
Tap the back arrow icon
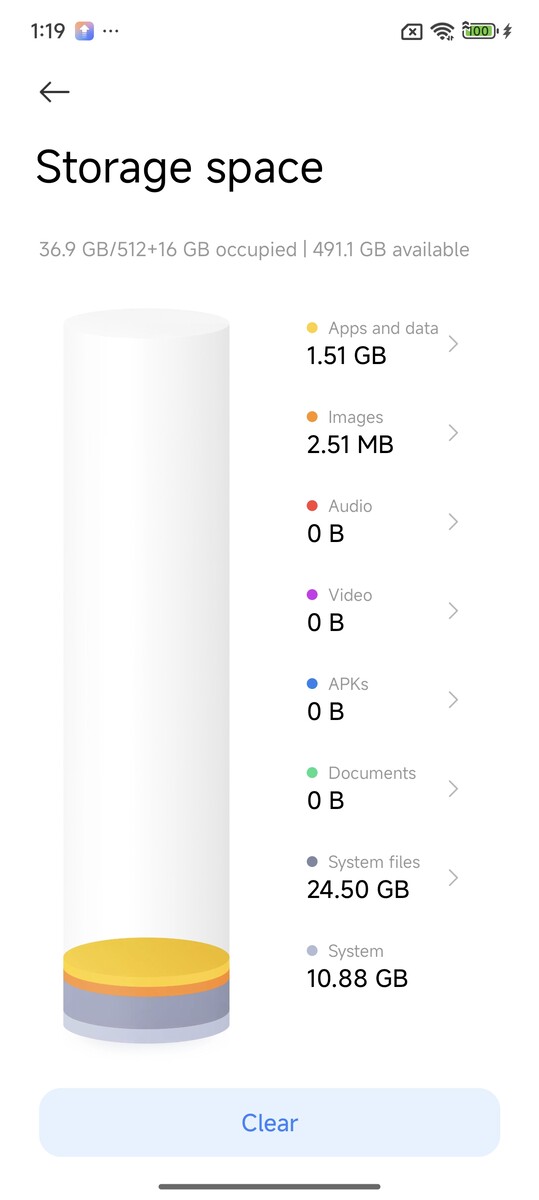pyautogui.click(x=54, y=92)
